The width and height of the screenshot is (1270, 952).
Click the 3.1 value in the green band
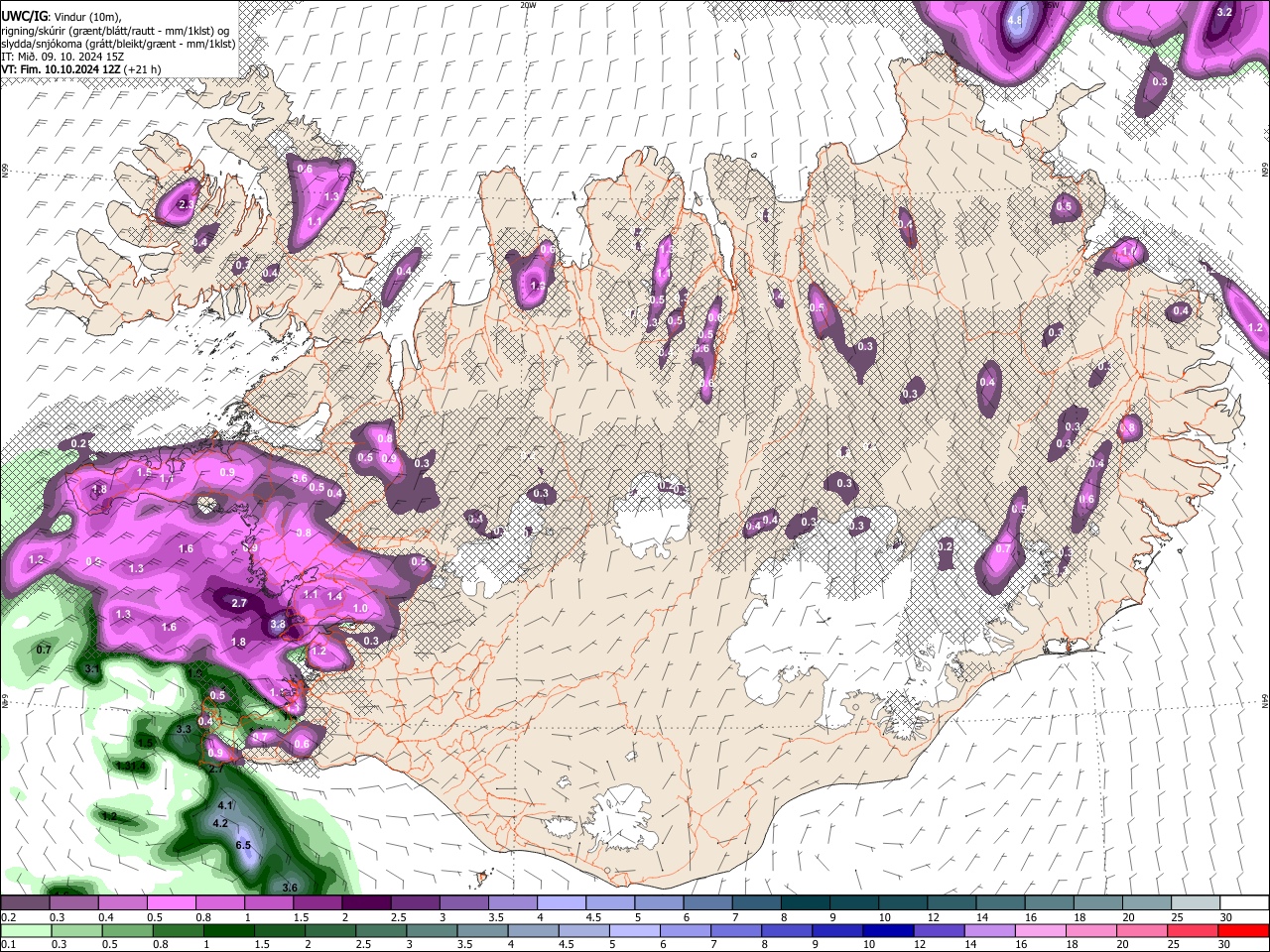[91, 670]
